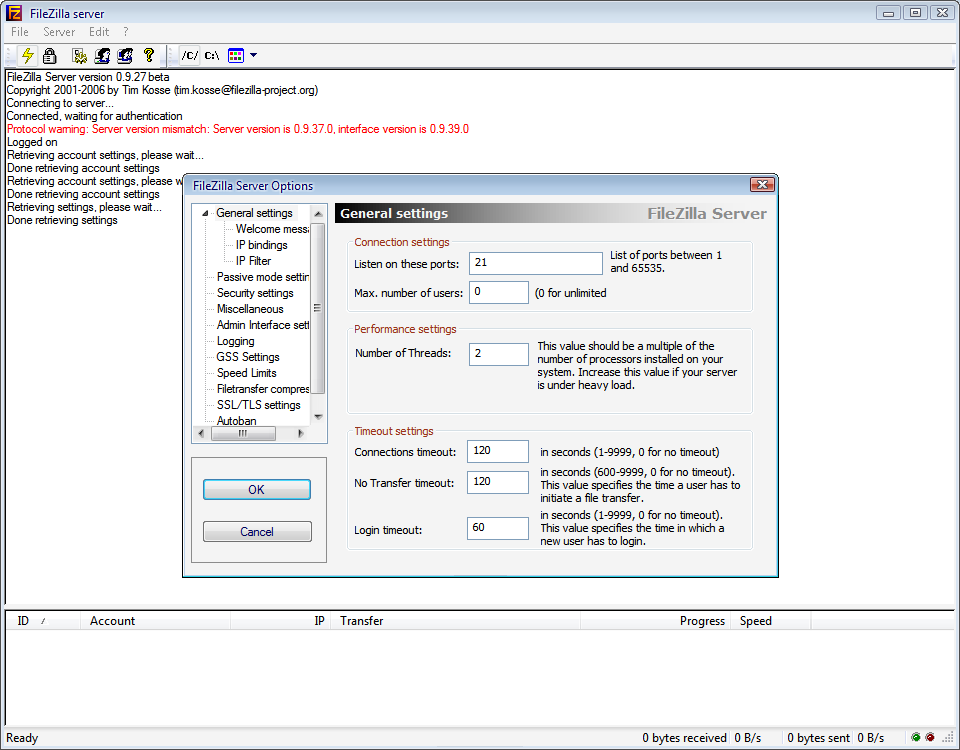This screenshot has height=750, width=960.
Task: Click the Connections timeout field
Action: point(498,451)
